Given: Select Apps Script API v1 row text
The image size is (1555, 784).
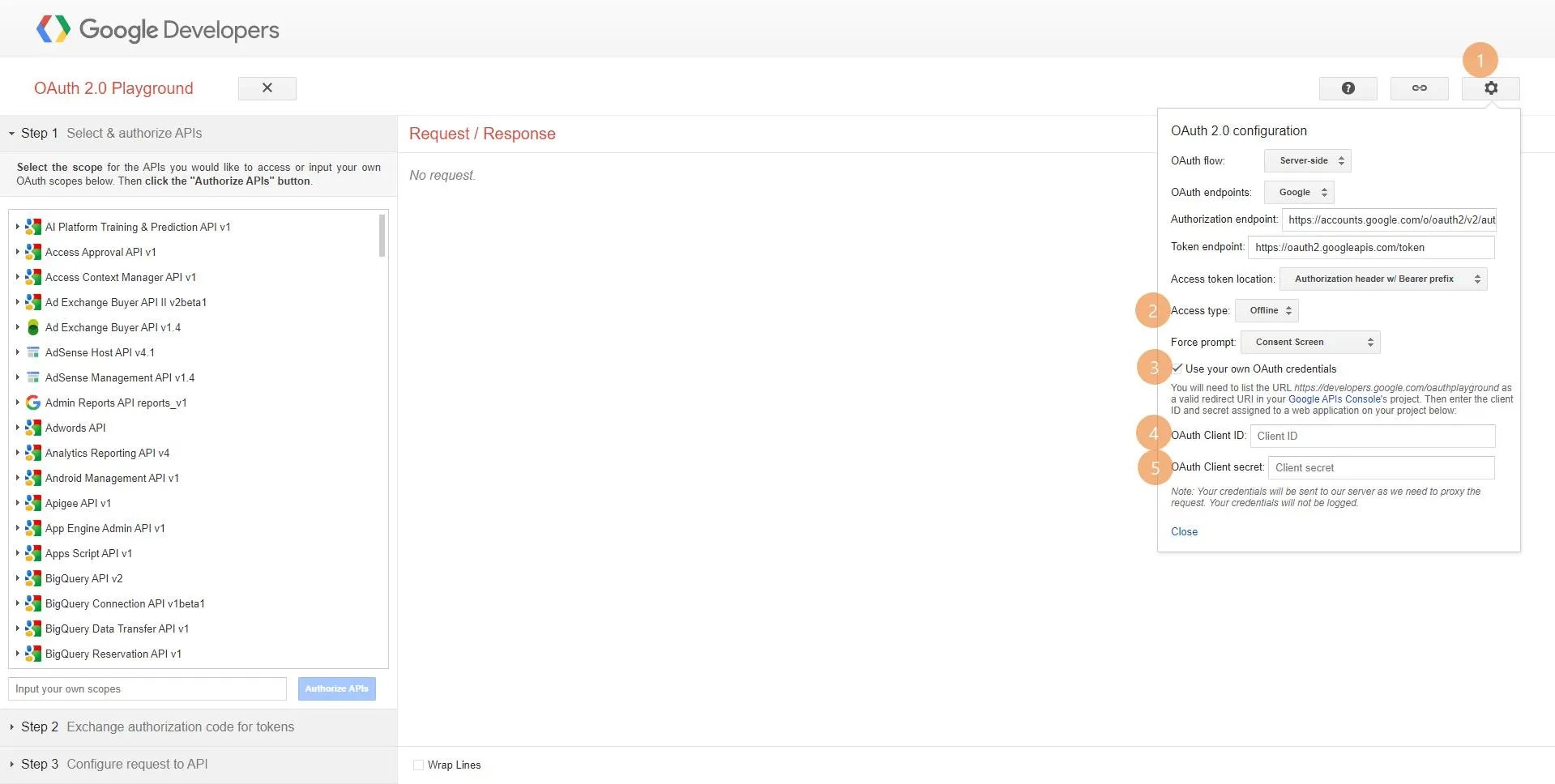Looking at the screenshot, I should coord(88,553).
